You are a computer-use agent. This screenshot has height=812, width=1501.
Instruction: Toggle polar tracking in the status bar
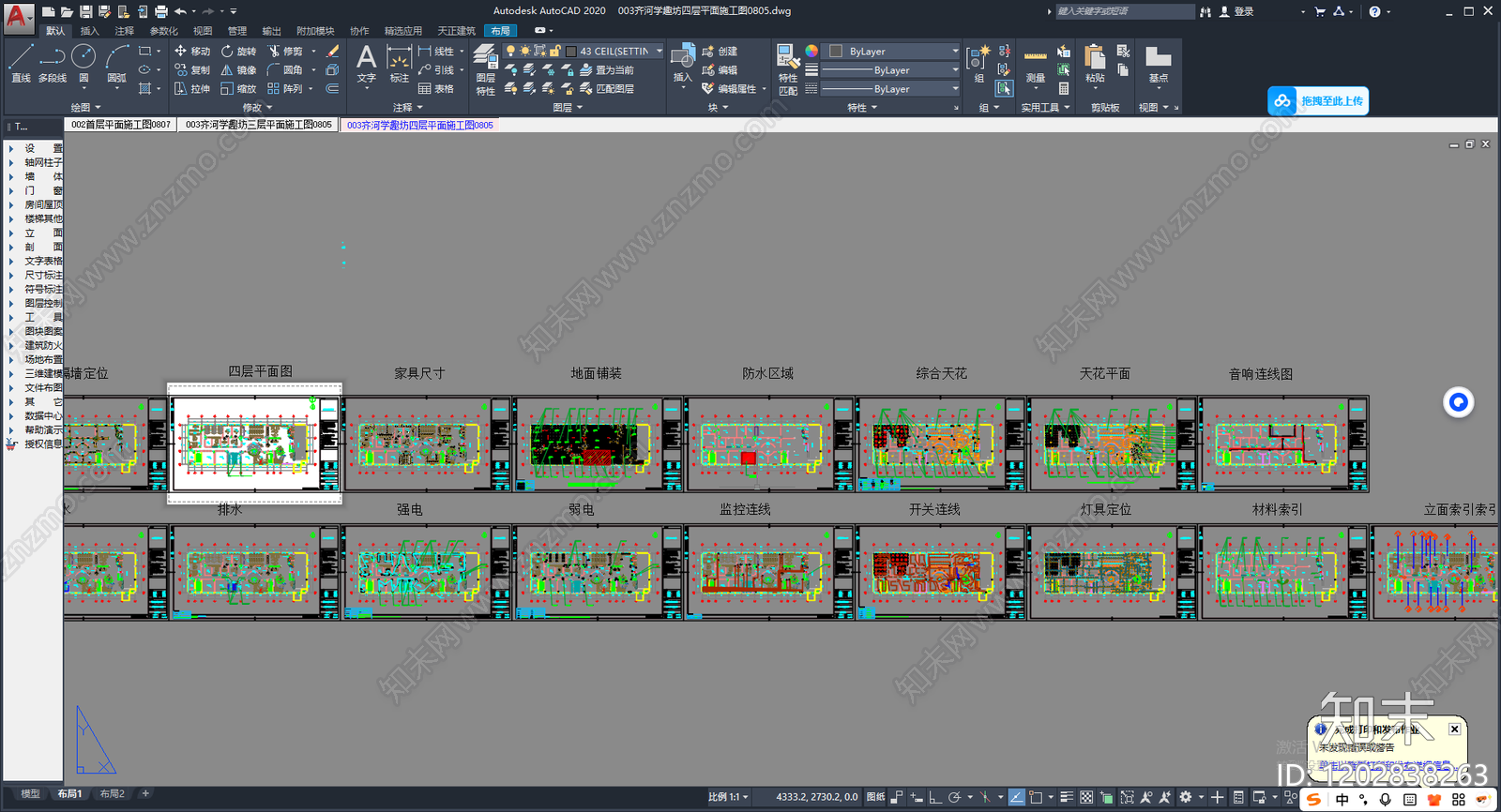point(954,797)
